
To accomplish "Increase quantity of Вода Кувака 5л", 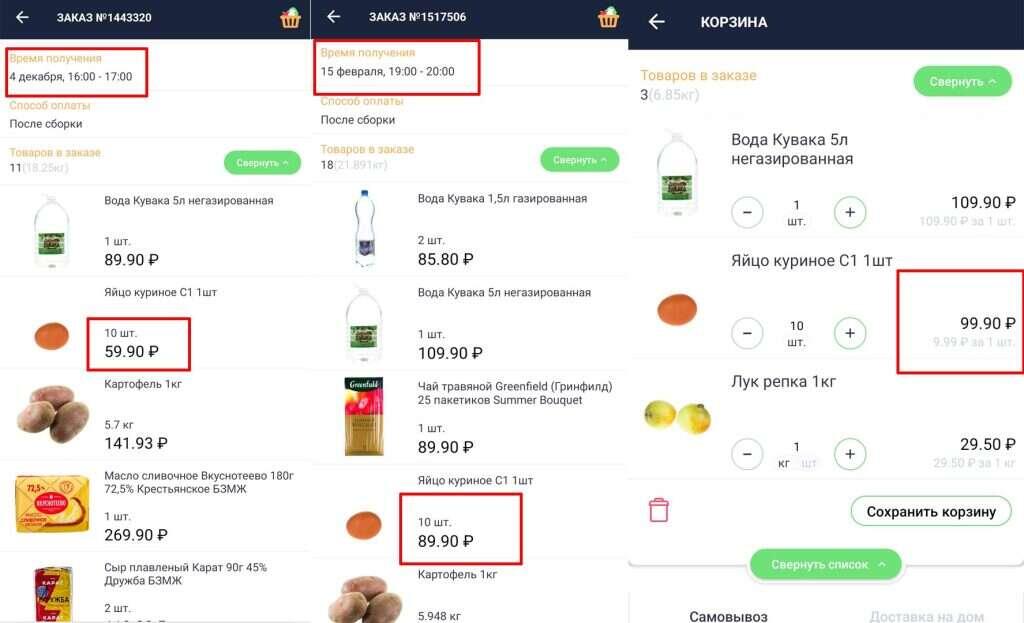I will click(x=850, y=212).
